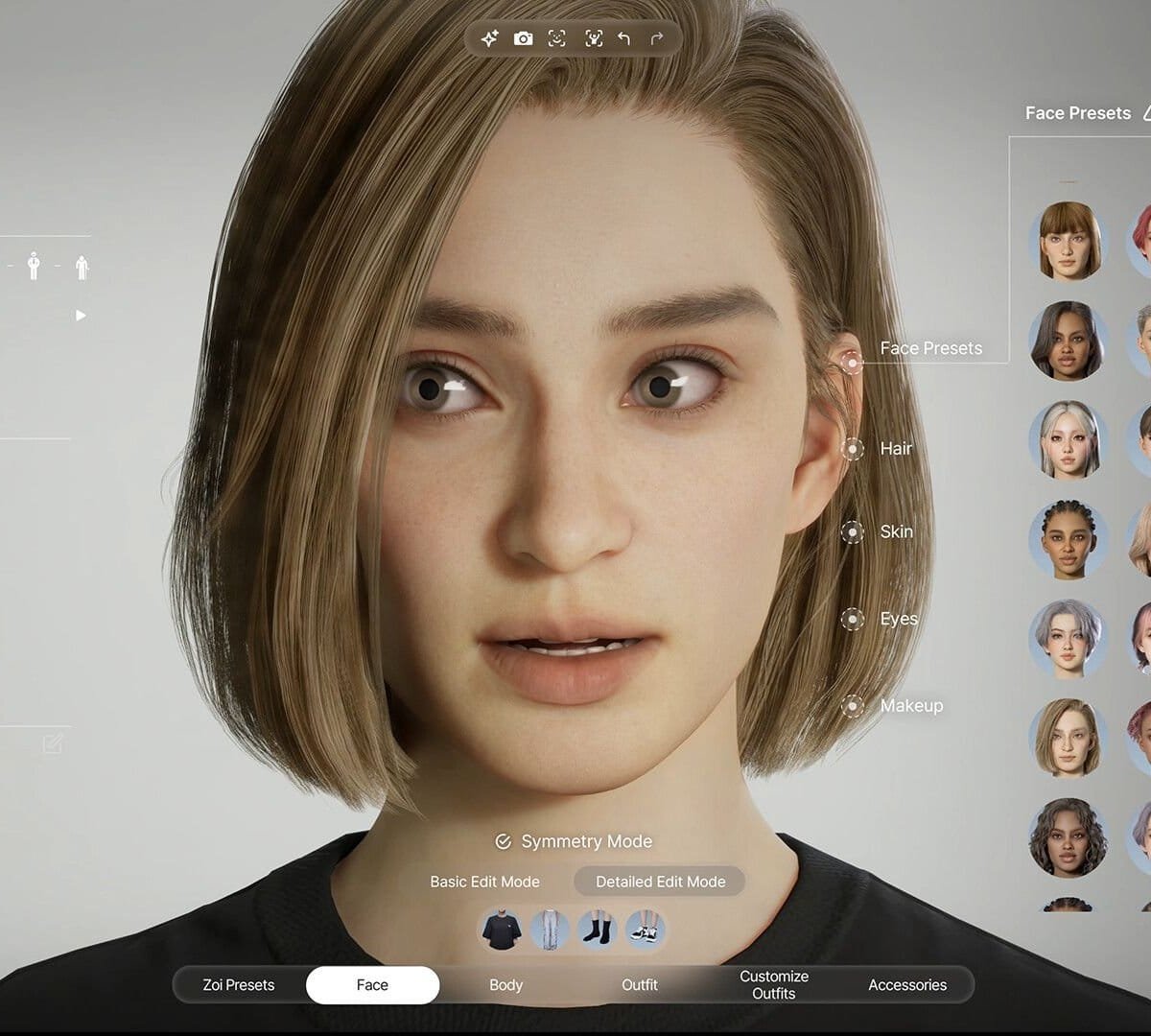Click the face capture icon
The image size is (1151, 1036).
tap(556, 38)
